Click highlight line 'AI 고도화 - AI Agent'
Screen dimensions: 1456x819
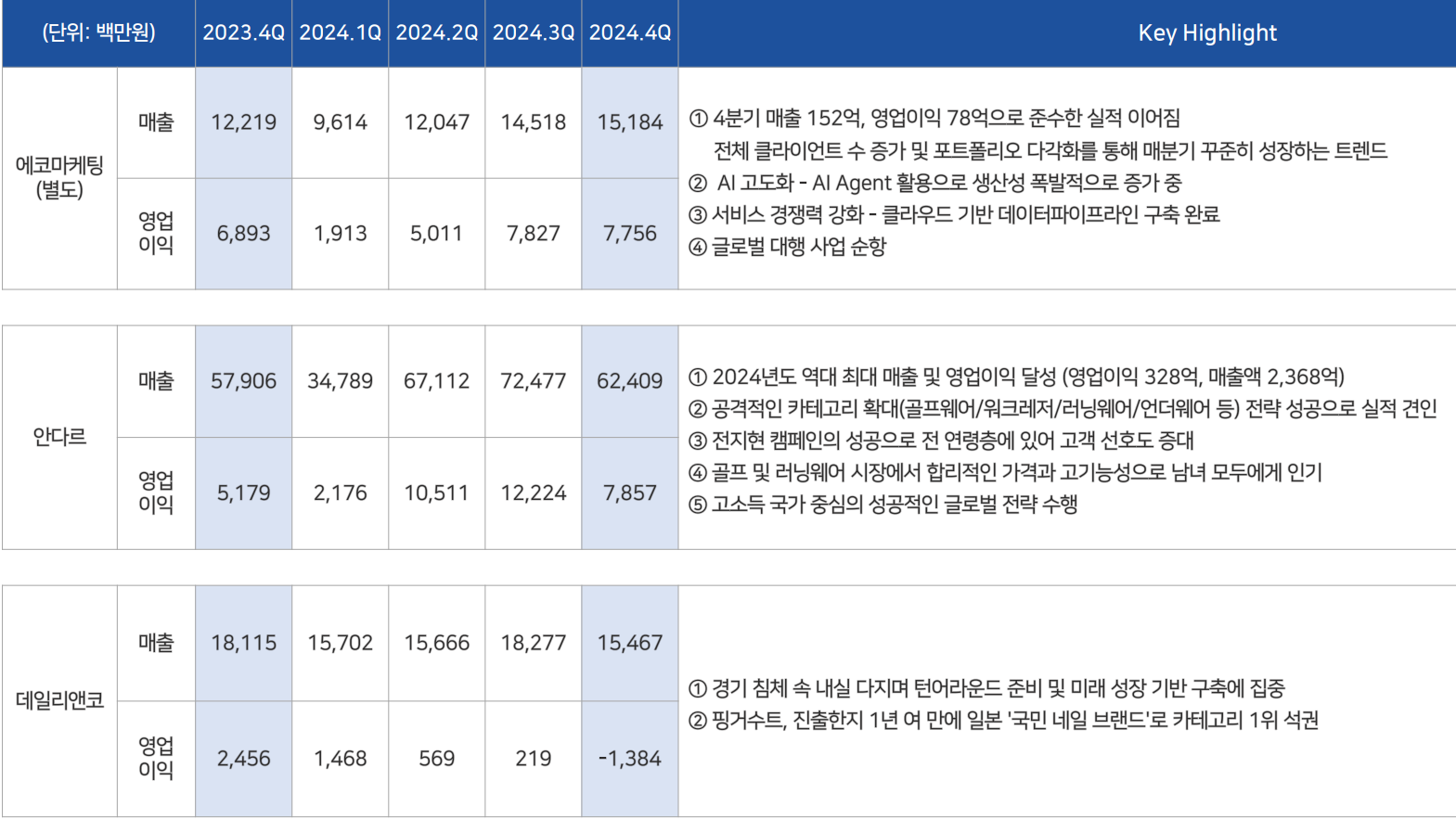[x=935, y=183]
